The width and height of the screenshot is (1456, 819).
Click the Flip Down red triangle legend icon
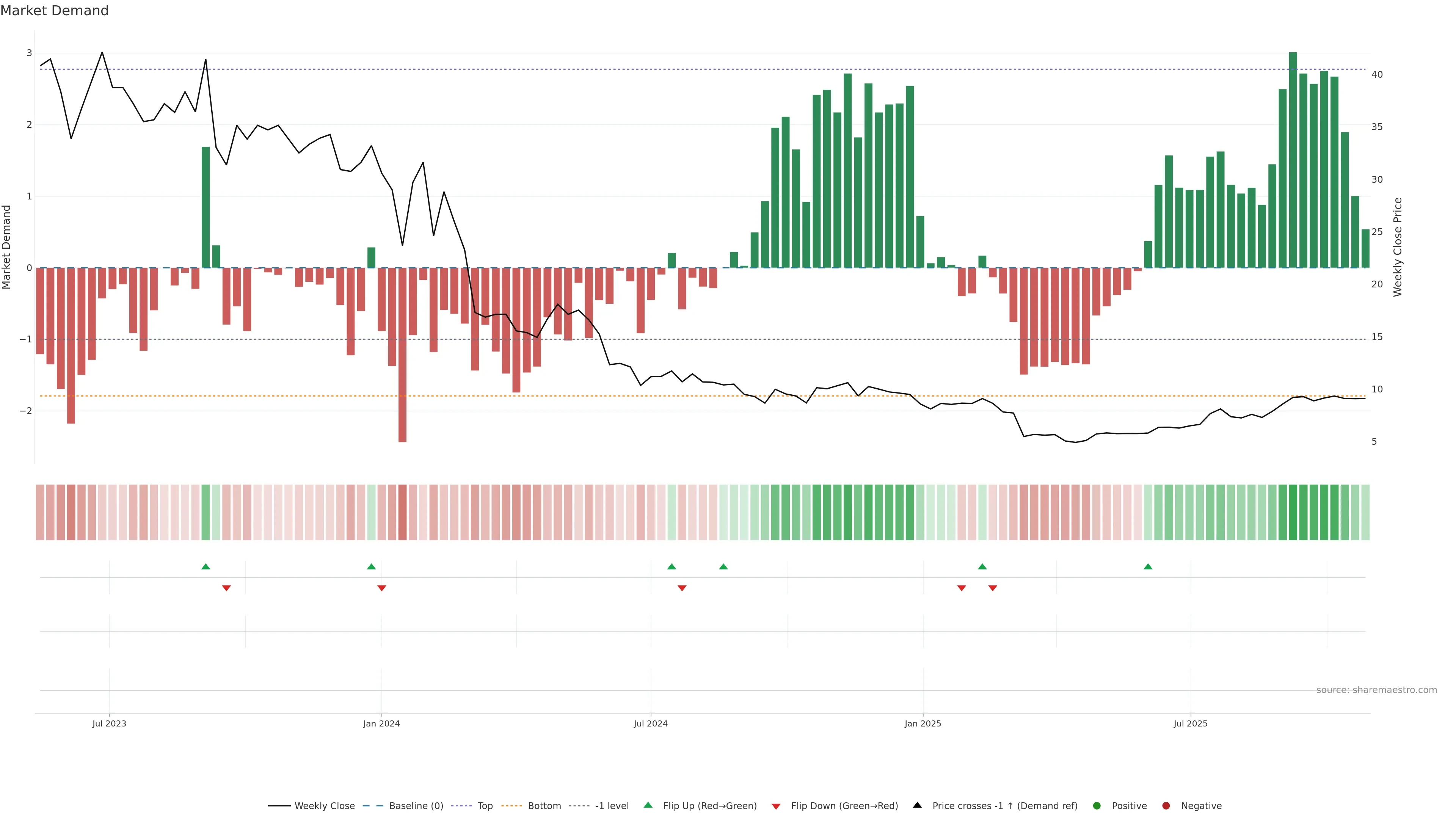pyautogui.click(x=776, y=806)
